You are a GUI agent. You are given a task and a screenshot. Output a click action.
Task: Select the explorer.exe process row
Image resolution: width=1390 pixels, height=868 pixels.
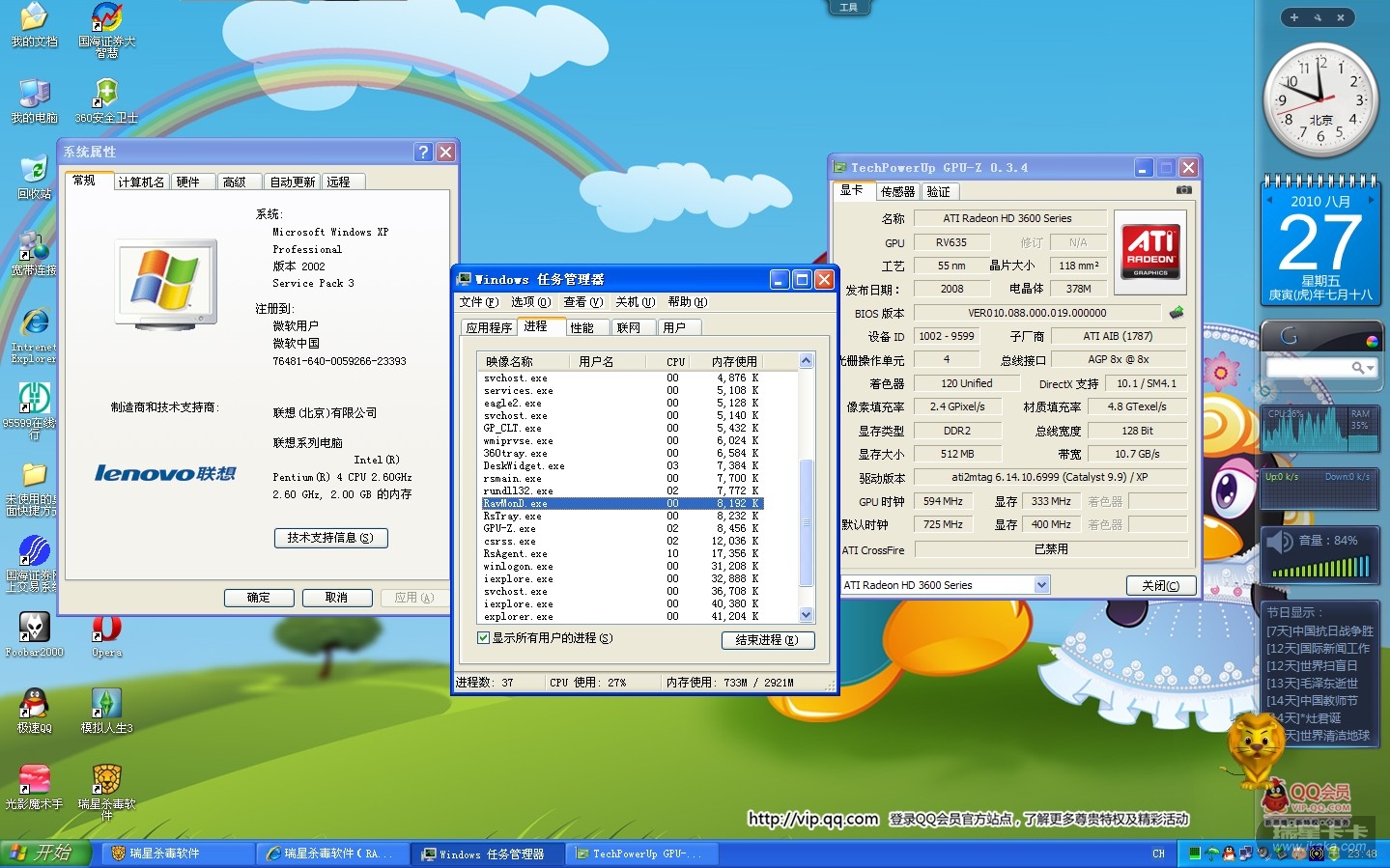(x=622, y=617)
